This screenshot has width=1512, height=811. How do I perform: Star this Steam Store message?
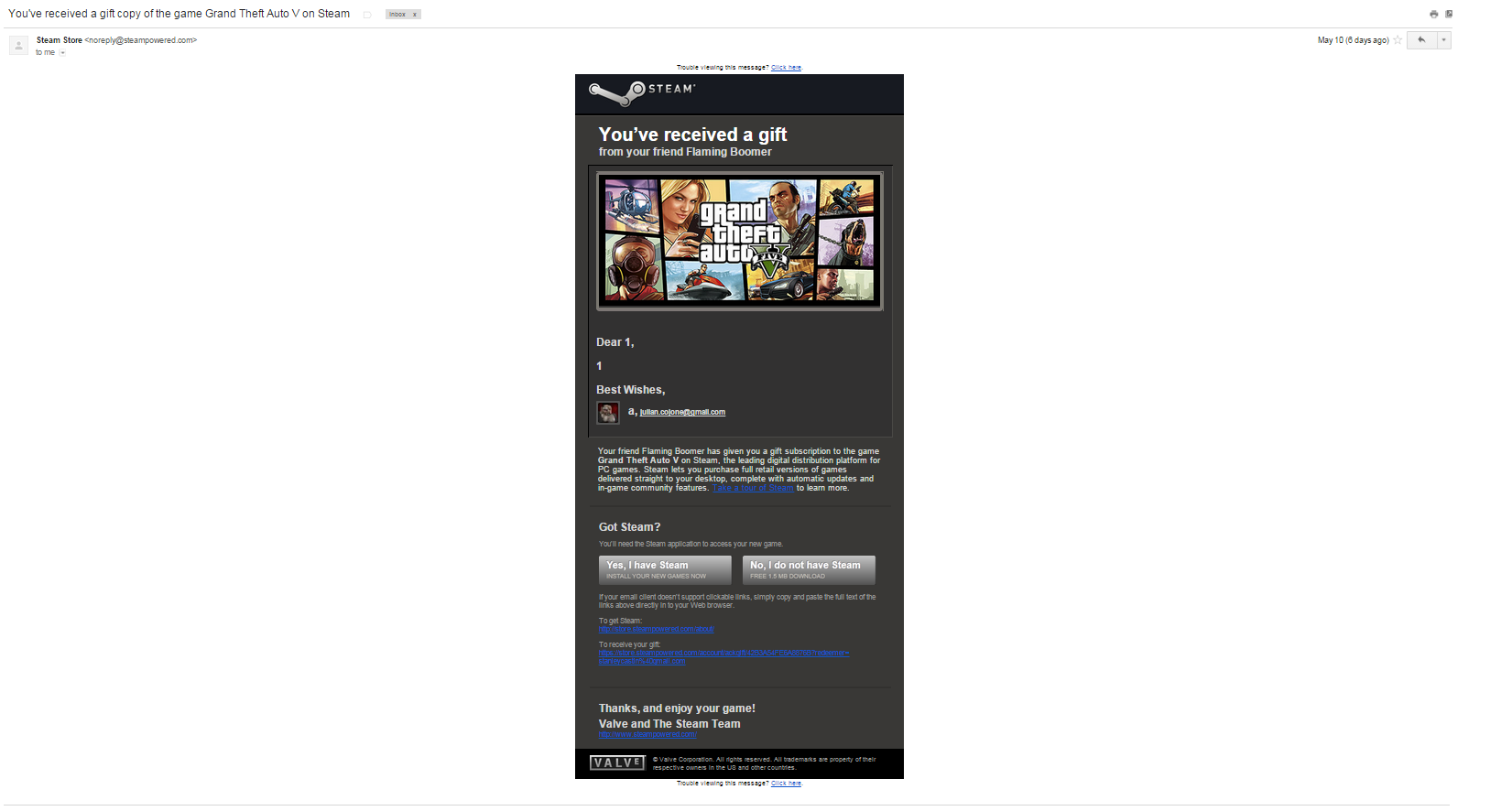[1398, 40]
